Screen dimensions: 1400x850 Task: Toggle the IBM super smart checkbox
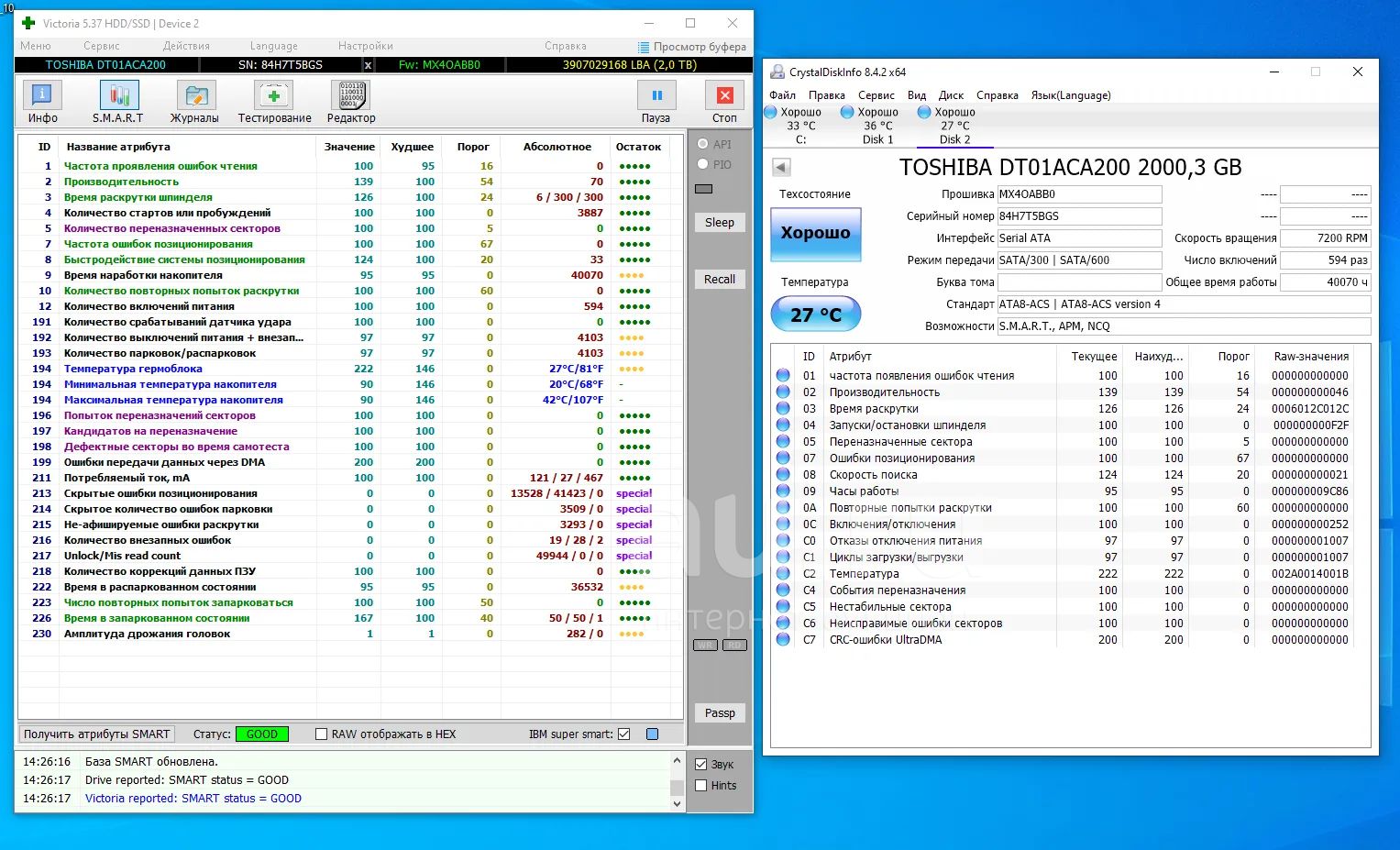point(624,734)
